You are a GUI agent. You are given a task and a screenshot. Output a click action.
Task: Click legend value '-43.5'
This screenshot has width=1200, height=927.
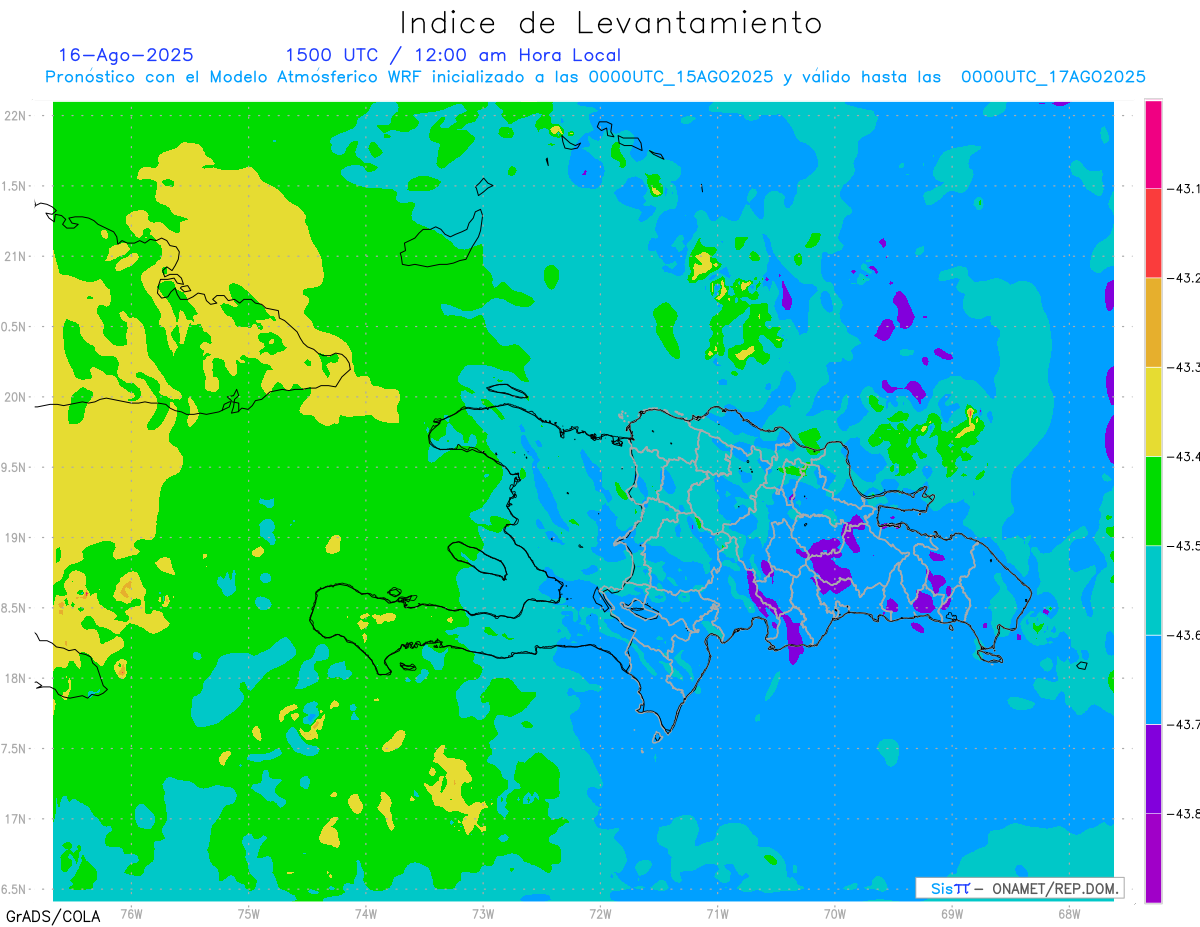[x=1182, y=546]
